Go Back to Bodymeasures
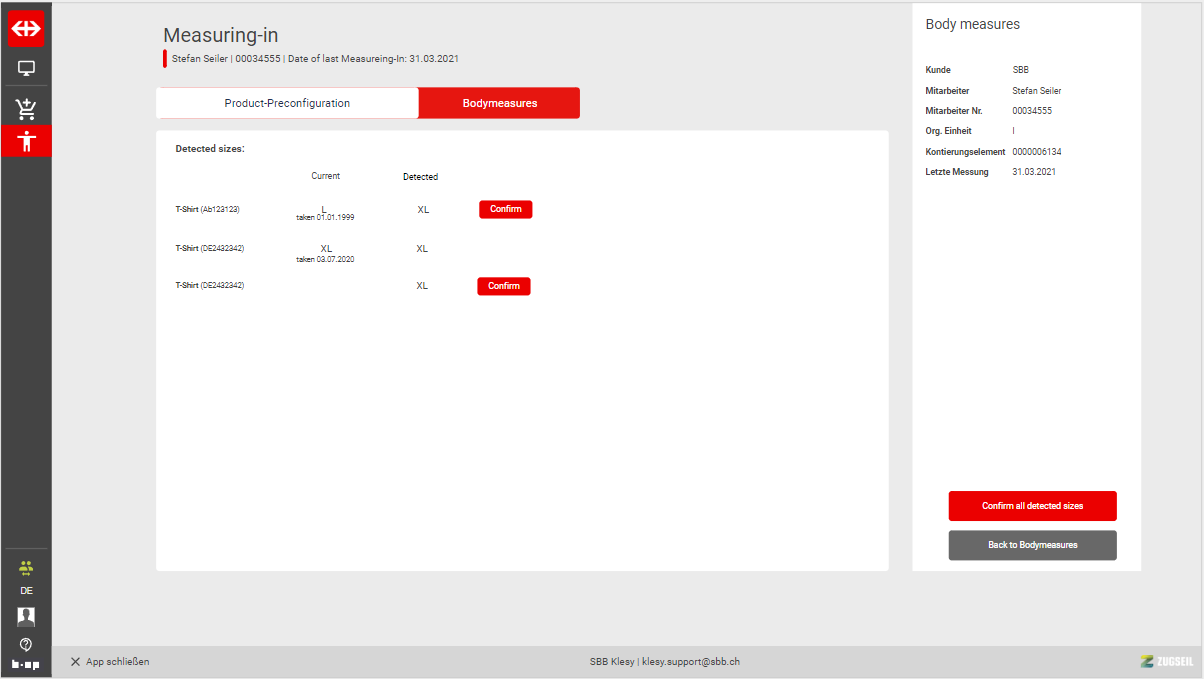 1032,545
